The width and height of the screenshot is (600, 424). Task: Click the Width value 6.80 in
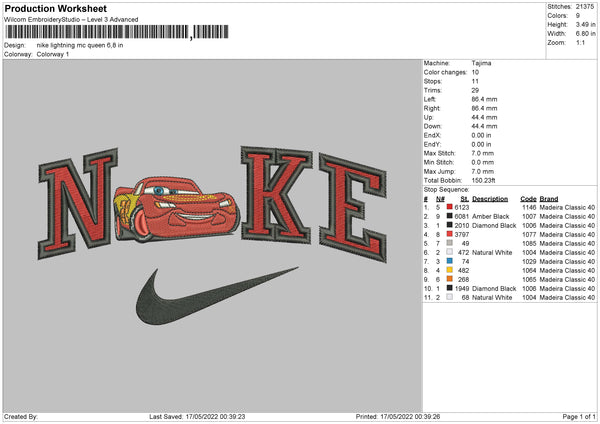point(586,34)
